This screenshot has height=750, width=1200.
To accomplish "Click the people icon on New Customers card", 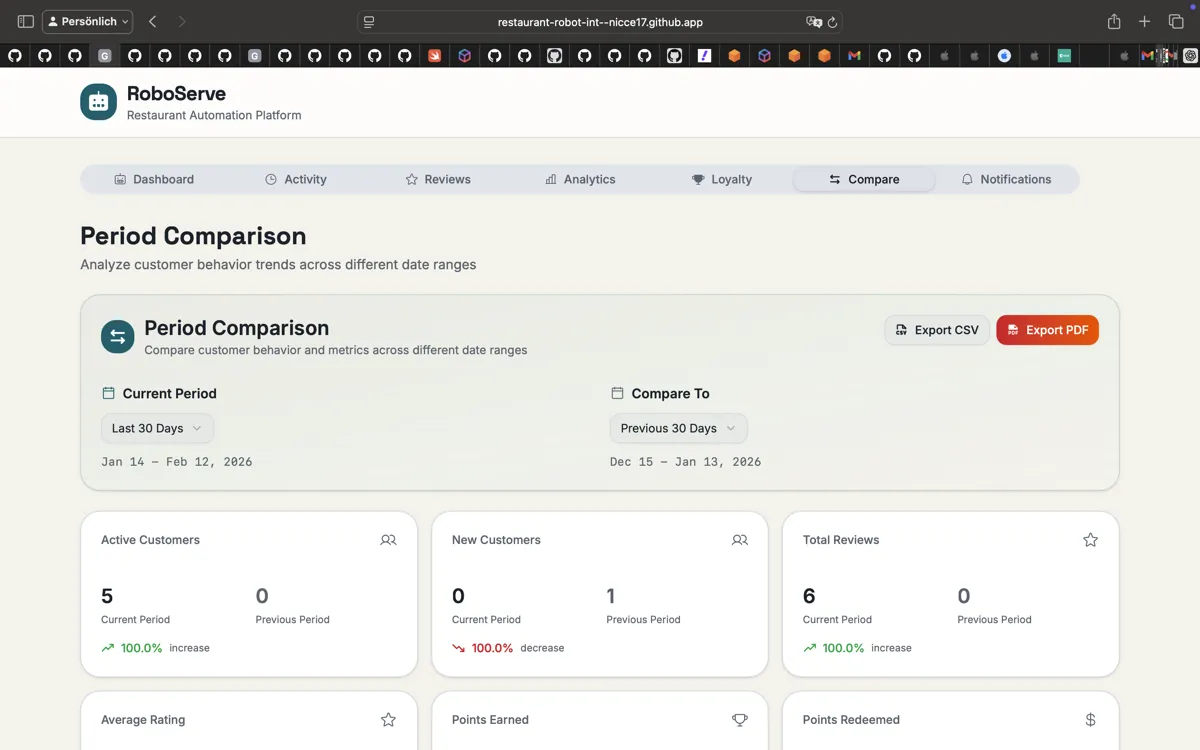I will (x=739, y=540).
